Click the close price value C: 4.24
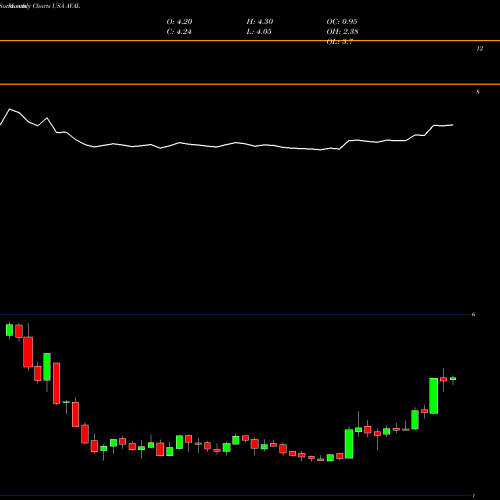The image size is (500, 500). point(179,32)
